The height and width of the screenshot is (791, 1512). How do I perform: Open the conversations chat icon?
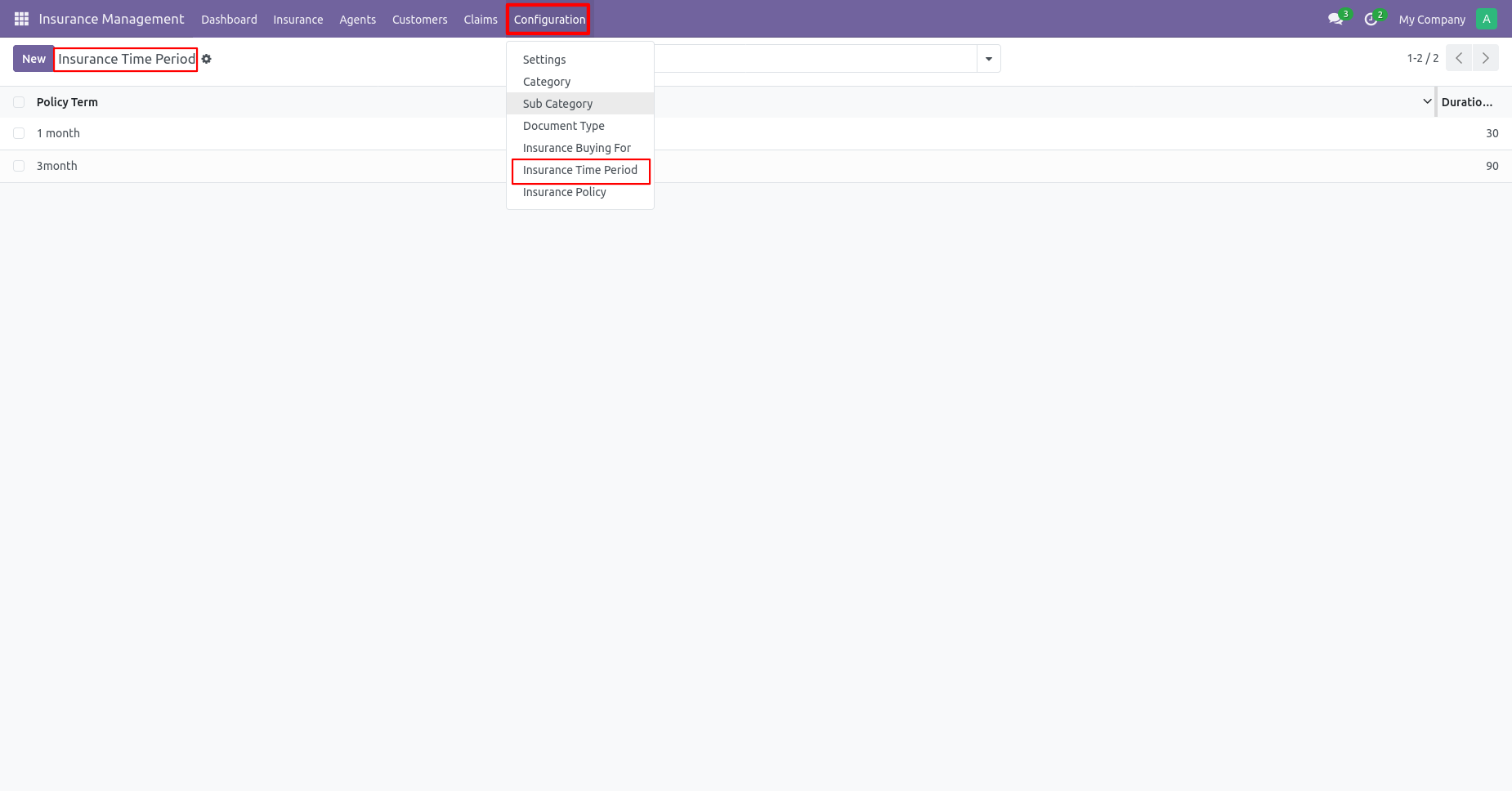click(x=1336, y=19)
